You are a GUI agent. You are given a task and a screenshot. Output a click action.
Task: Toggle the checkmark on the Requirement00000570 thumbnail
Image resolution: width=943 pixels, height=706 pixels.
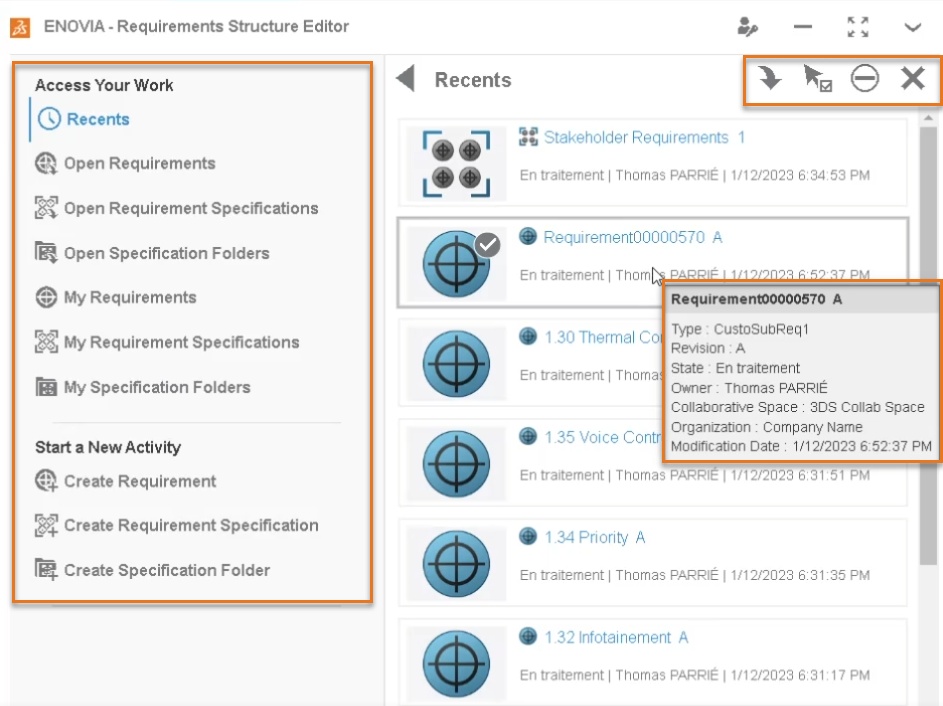pos(487,244)
